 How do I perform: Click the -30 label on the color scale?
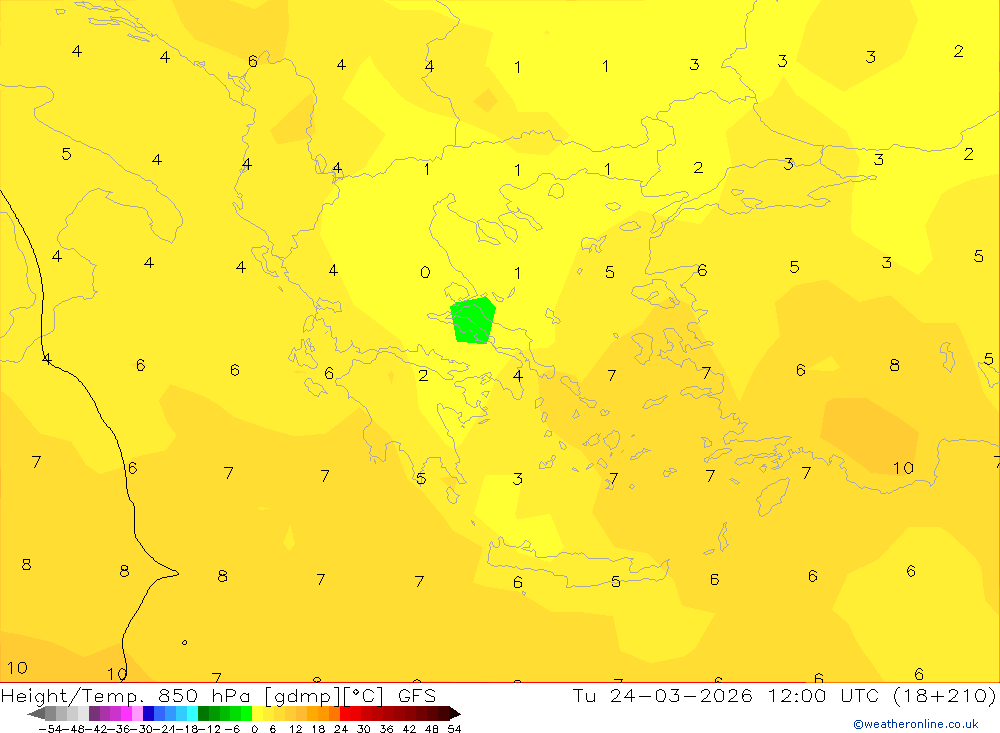142,729
